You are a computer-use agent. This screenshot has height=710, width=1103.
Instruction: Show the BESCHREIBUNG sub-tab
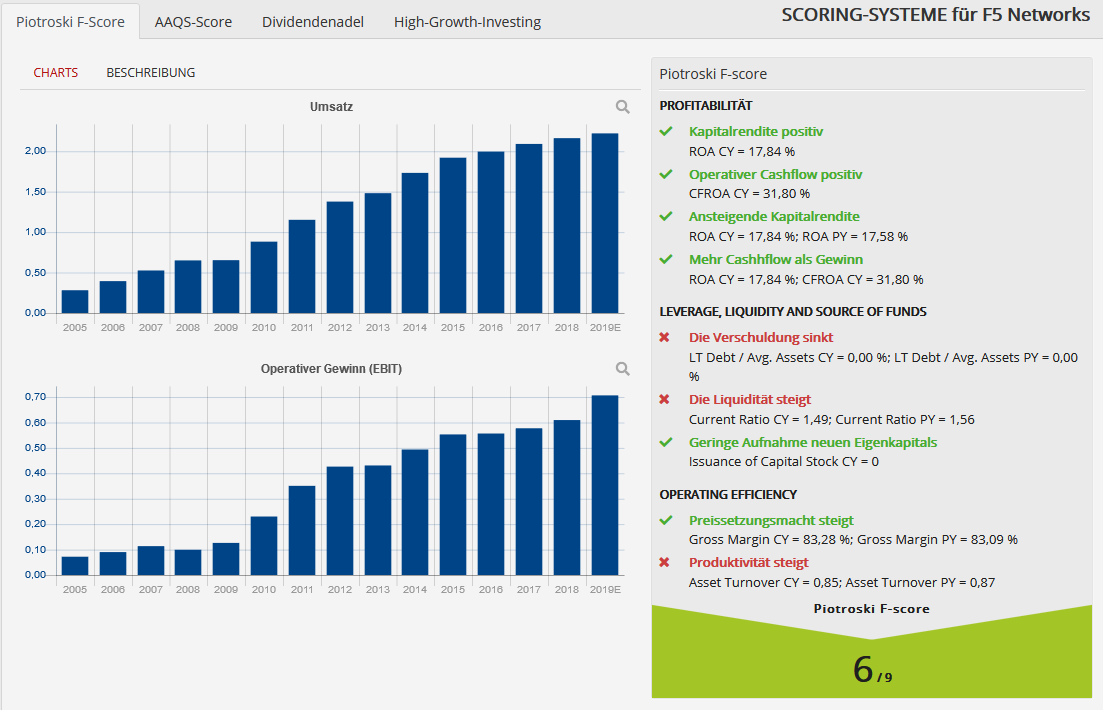(x=151, y=72)
